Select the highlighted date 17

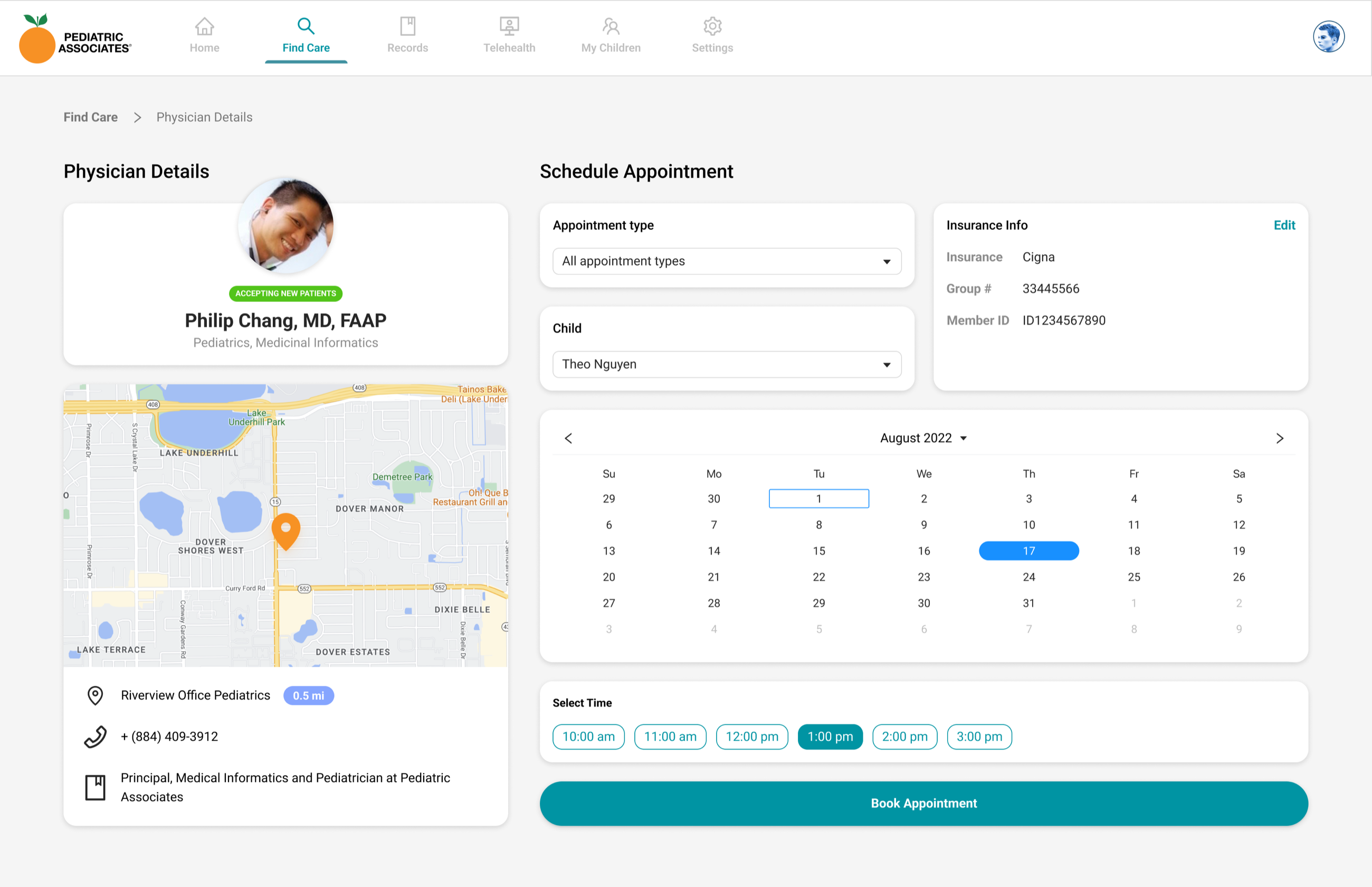[x=1028, y=551]
